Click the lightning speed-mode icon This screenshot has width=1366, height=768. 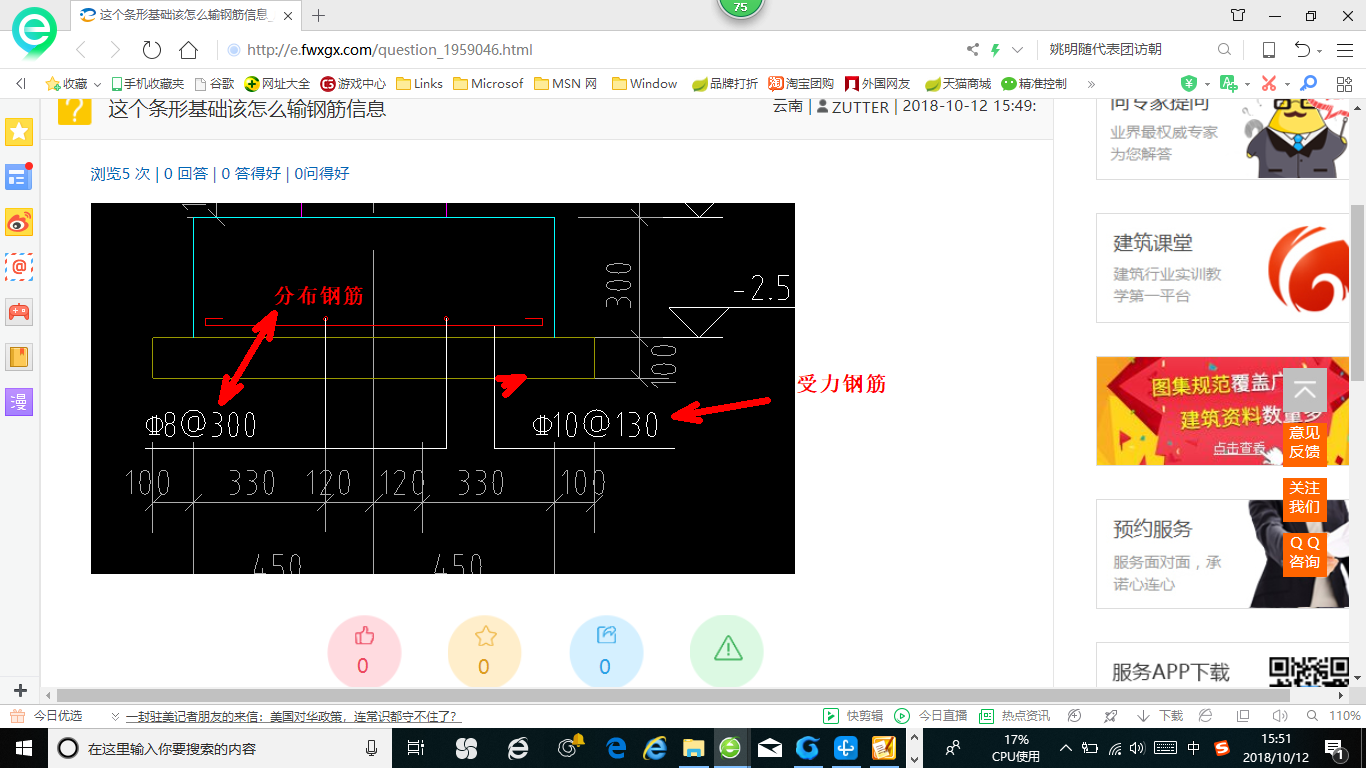[x=995, y=50]
